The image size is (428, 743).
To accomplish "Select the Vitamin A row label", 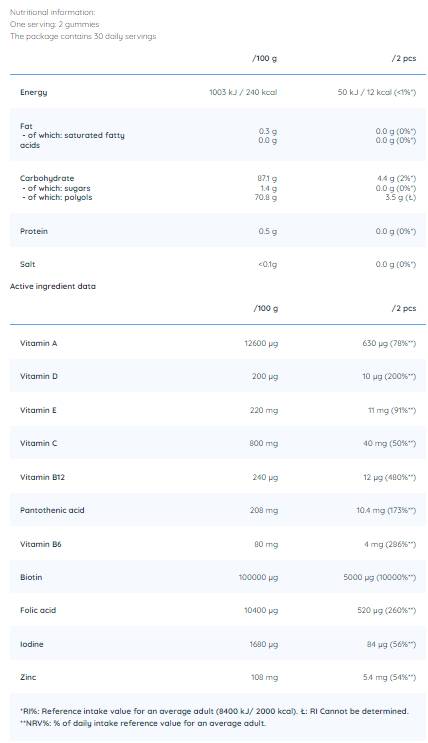I will (38, 343).
